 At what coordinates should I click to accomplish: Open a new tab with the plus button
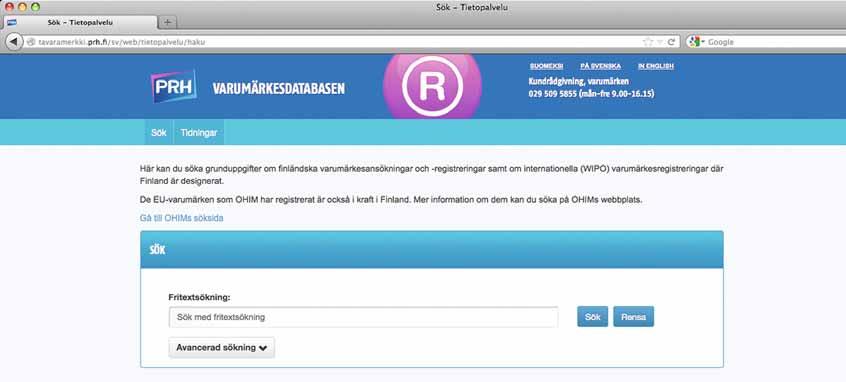coord(167,22)
